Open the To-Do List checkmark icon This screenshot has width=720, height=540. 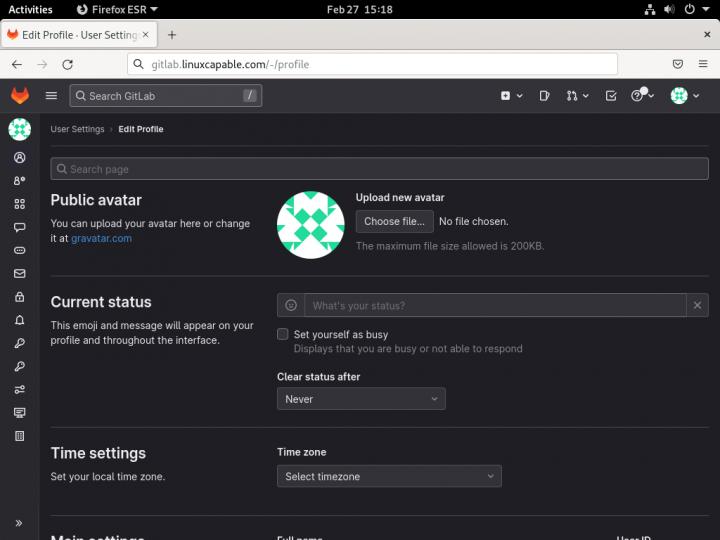click(x=611, y=96)
